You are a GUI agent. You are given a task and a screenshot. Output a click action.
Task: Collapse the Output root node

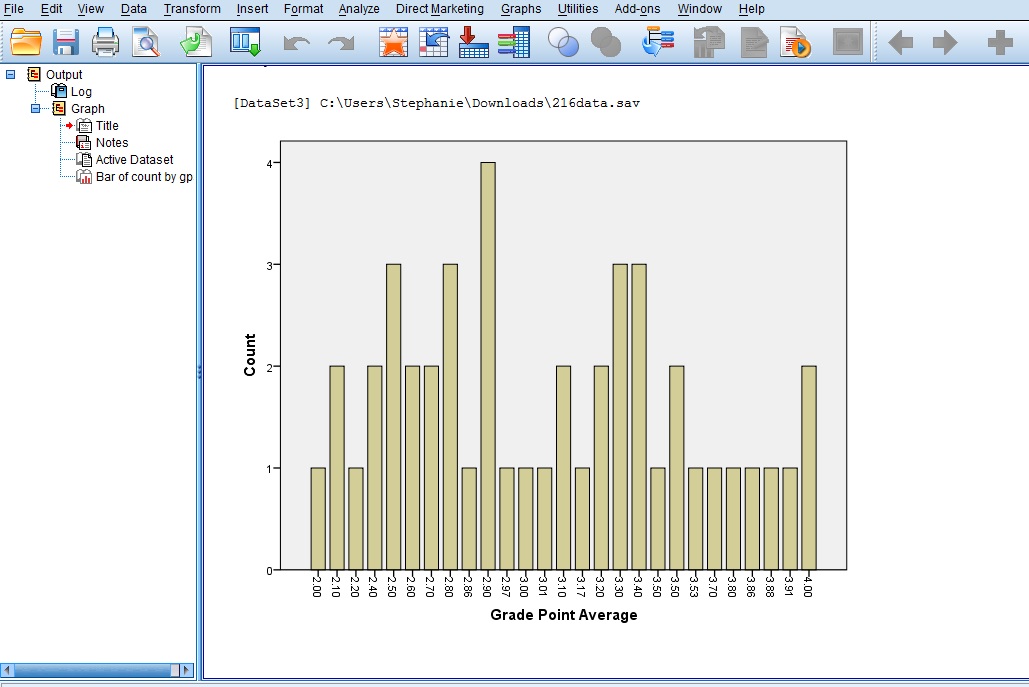point(10,74)
